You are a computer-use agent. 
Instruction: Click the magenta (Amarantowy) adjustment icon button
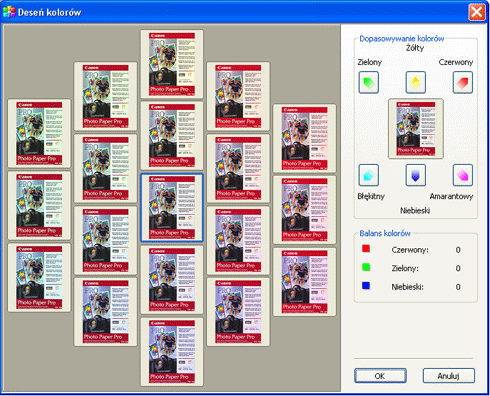463,175
